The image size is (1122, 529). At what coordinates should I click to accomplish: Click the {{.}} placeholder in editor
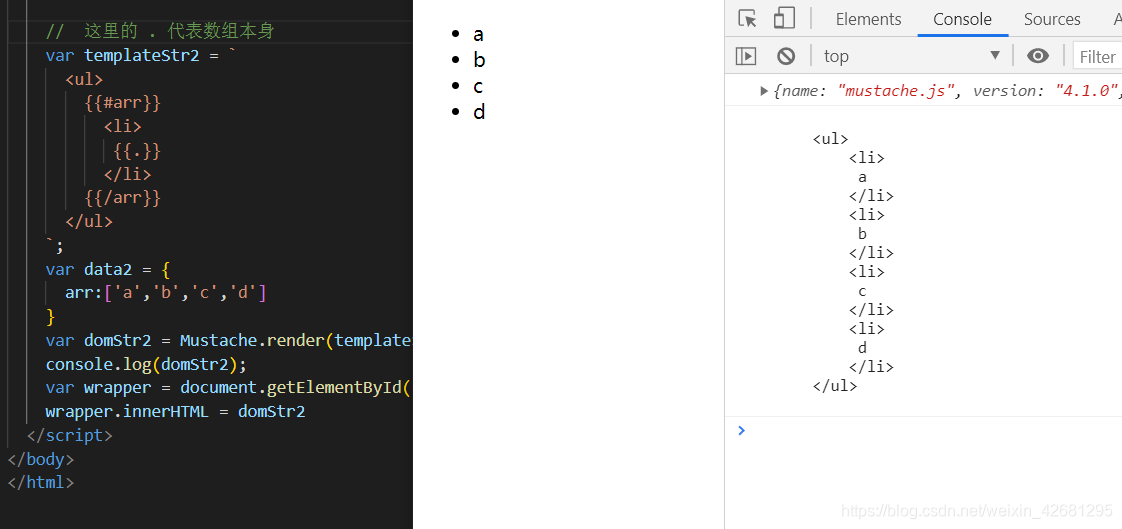click(x=137, y=150)
